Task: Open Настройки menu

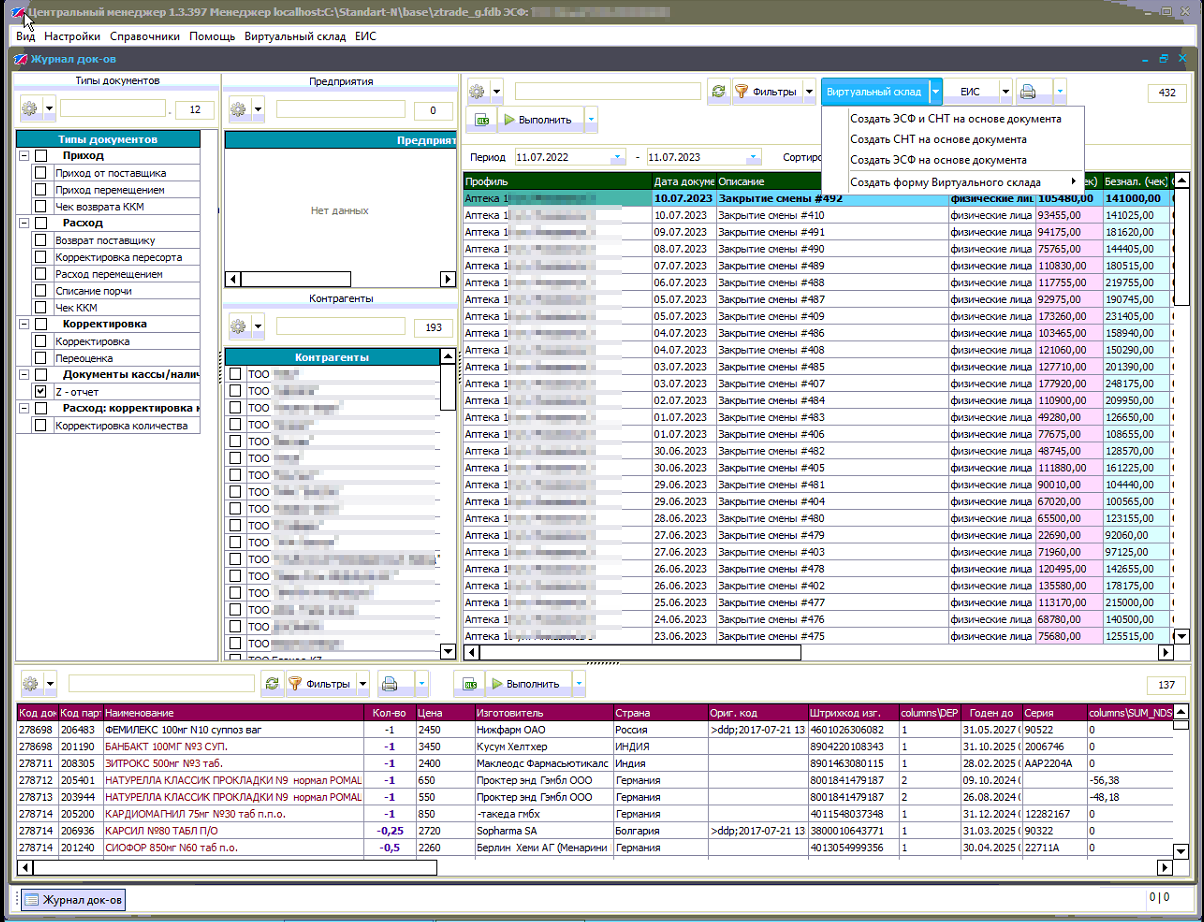Action: coord(72,36)
